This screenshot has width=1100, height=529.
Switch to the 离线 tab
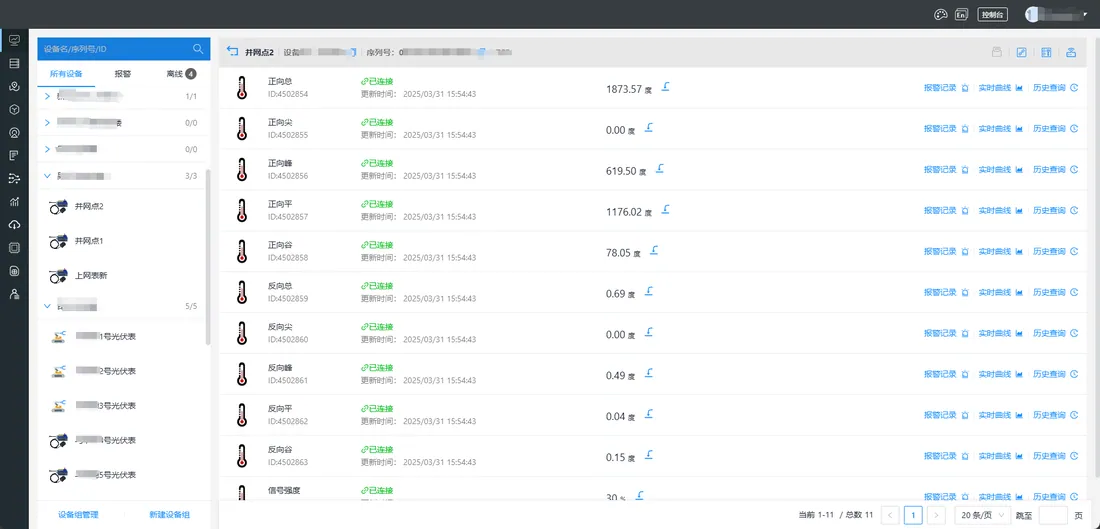(181, 74)
